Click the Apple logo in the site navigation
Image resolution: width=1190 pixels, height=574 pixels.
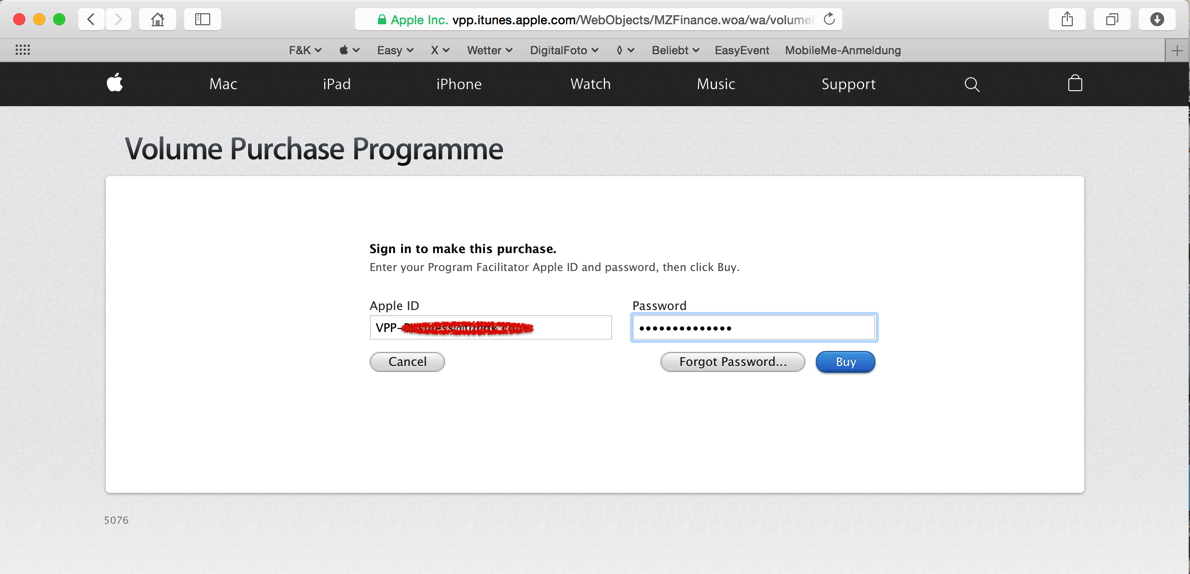point(115,83)
